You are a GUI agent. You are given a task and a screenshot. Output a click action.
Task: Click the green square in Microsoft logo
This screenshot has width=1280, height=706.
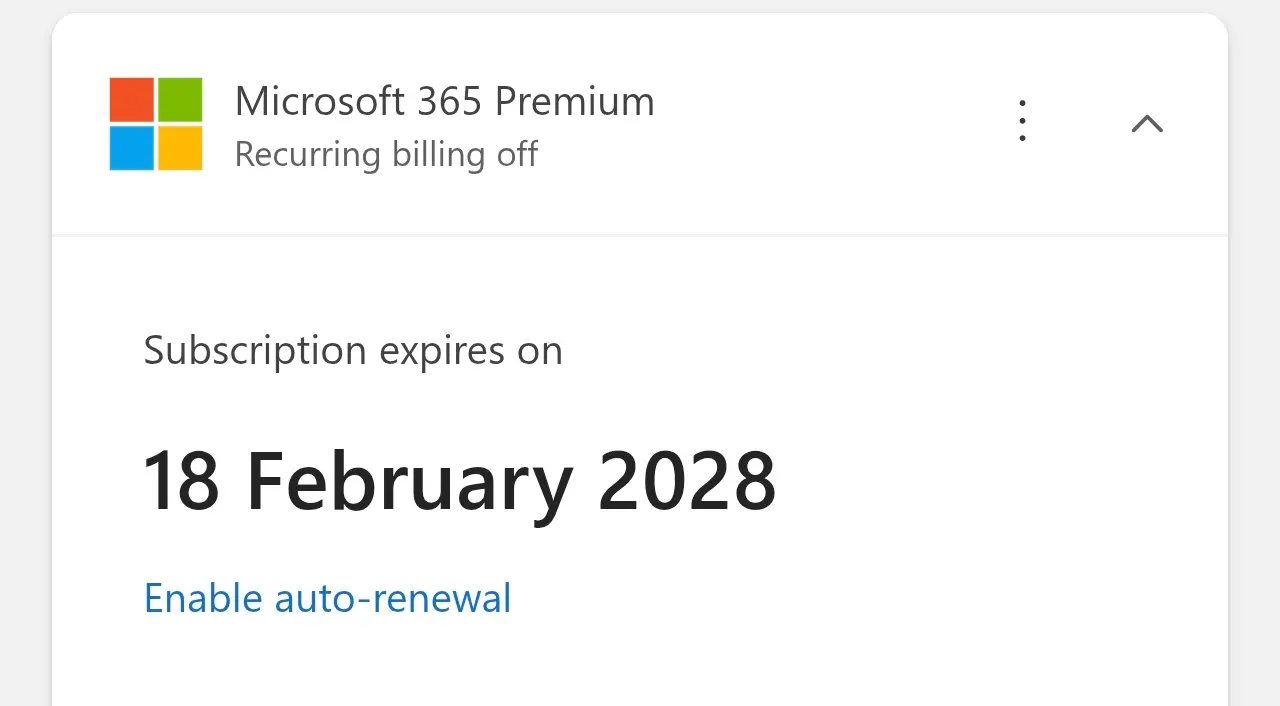(x=180, y=100)
